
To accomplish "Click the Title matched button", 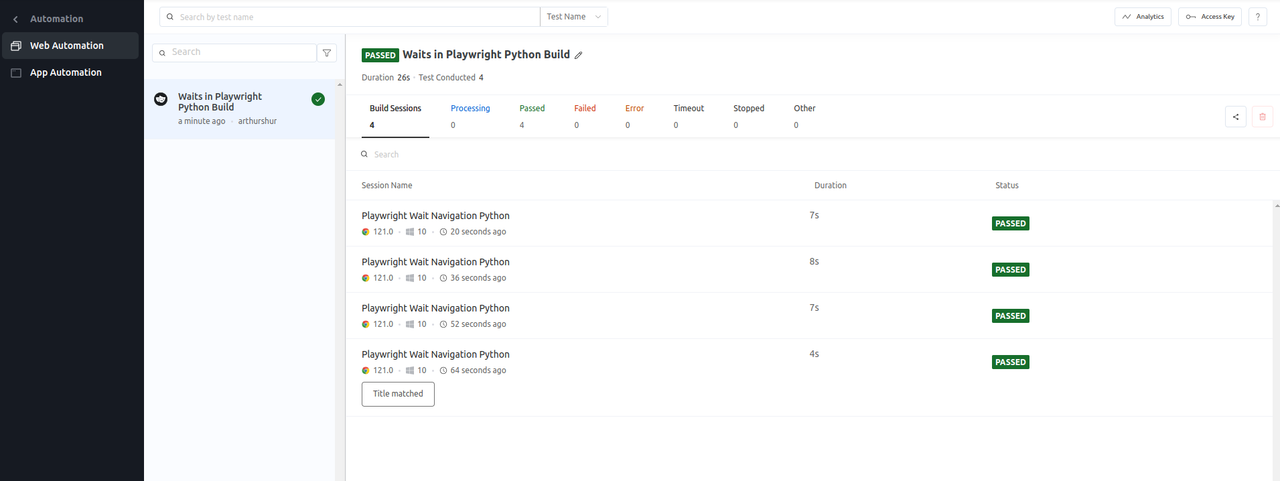I will (x=398, y=394).
